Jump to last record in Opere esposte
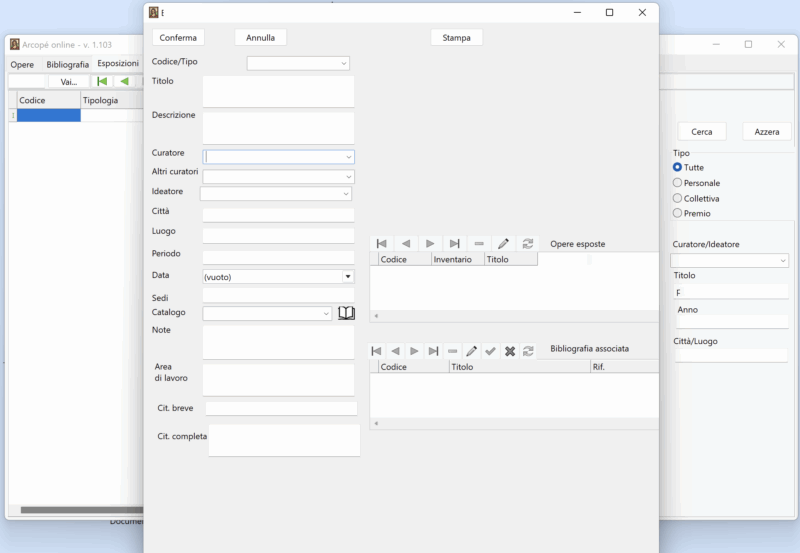This screenshot has width=800, height=553. click(x=454, y=244)
